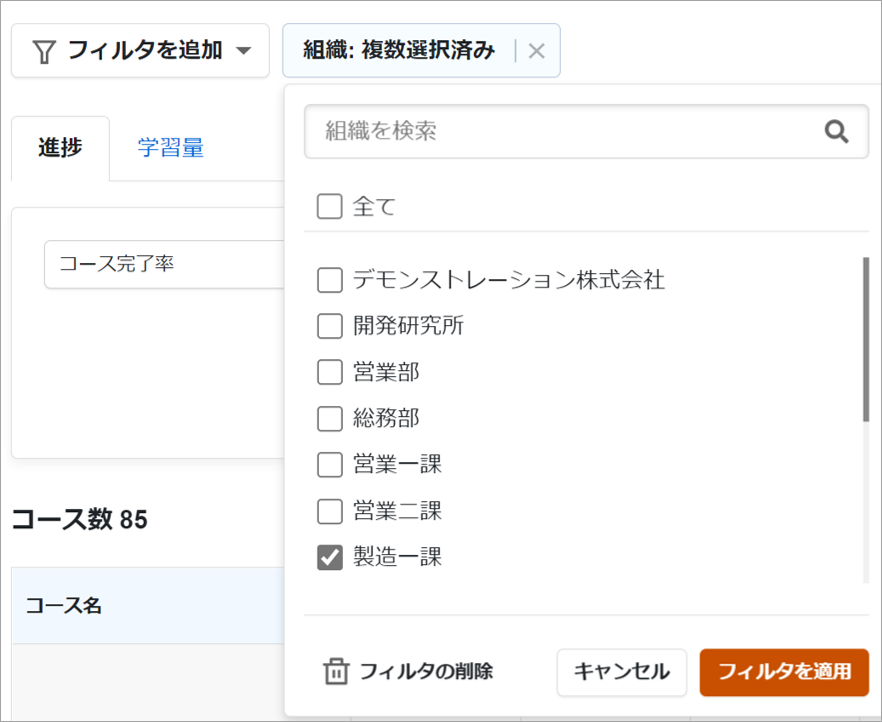882x722 pixels.
Task: Click the 組織を検索 search field
Action: click(586, 131)
